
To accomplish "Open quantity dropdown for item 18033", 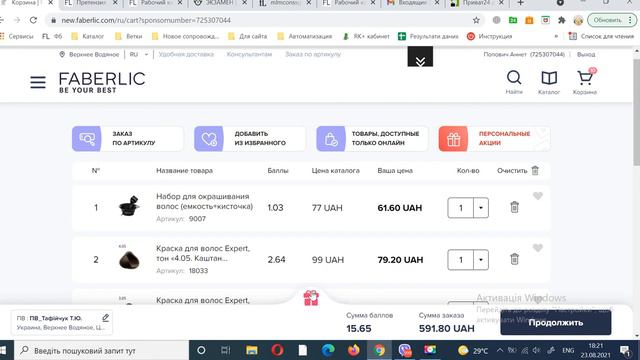I will pyautogui.click(x=481, y=260).
